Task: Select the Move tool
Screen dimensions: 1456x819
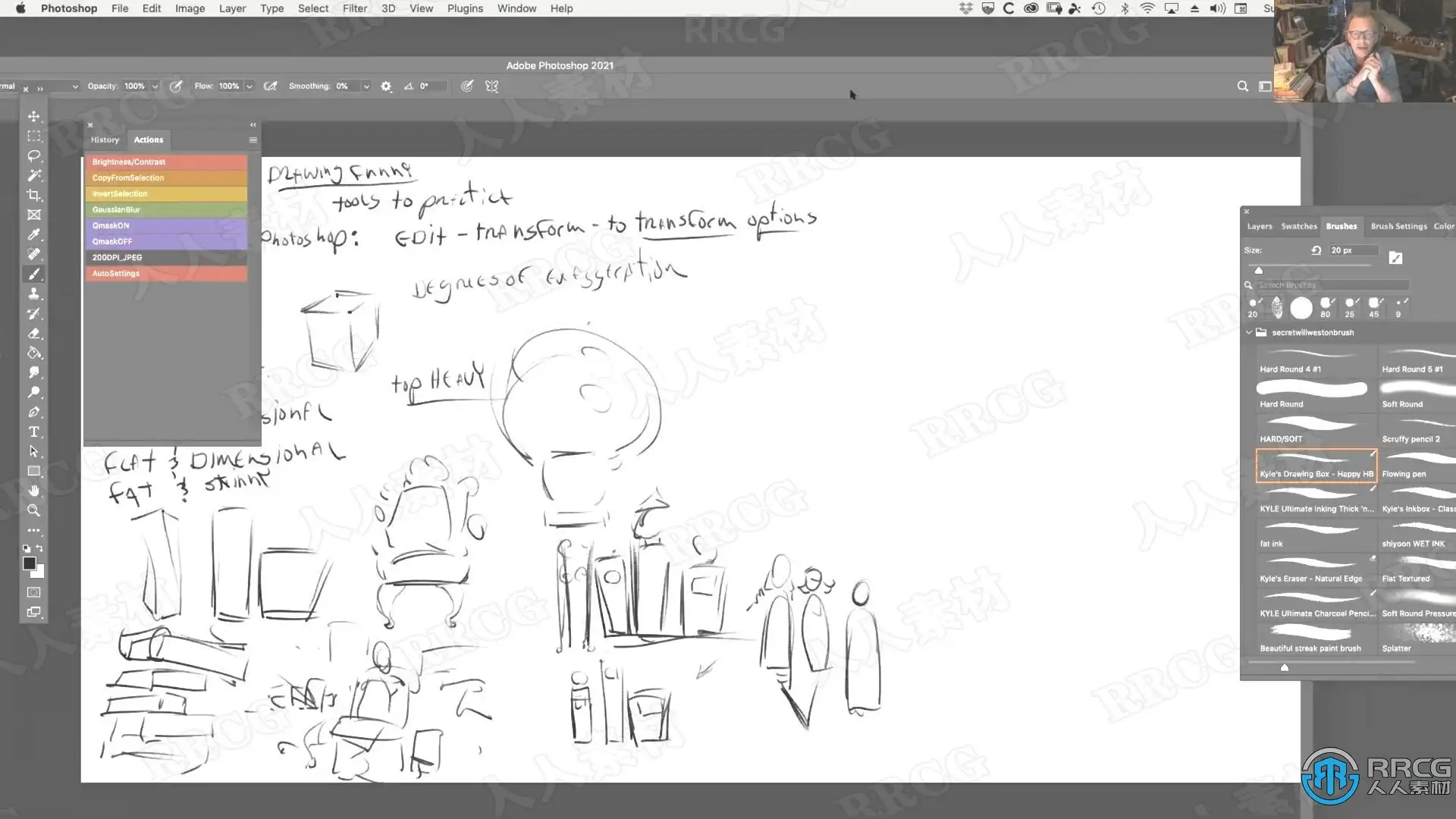Action: pos(34,116)
